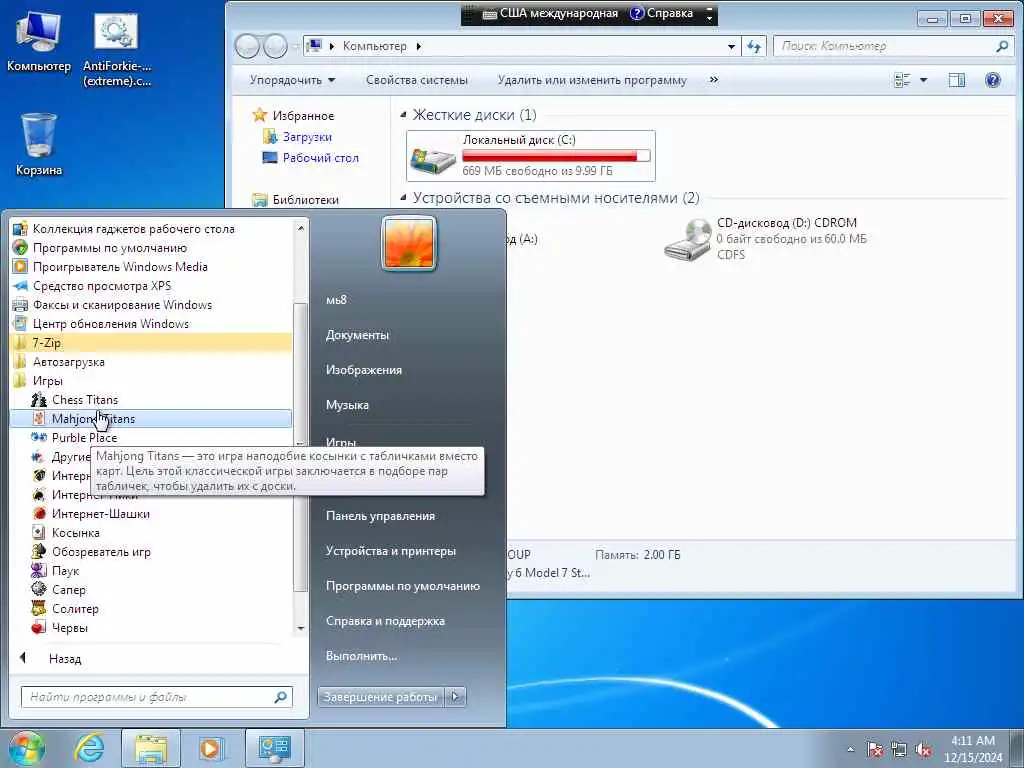
Task: Collapse Жесткие диски group
Action: point(404,115)
